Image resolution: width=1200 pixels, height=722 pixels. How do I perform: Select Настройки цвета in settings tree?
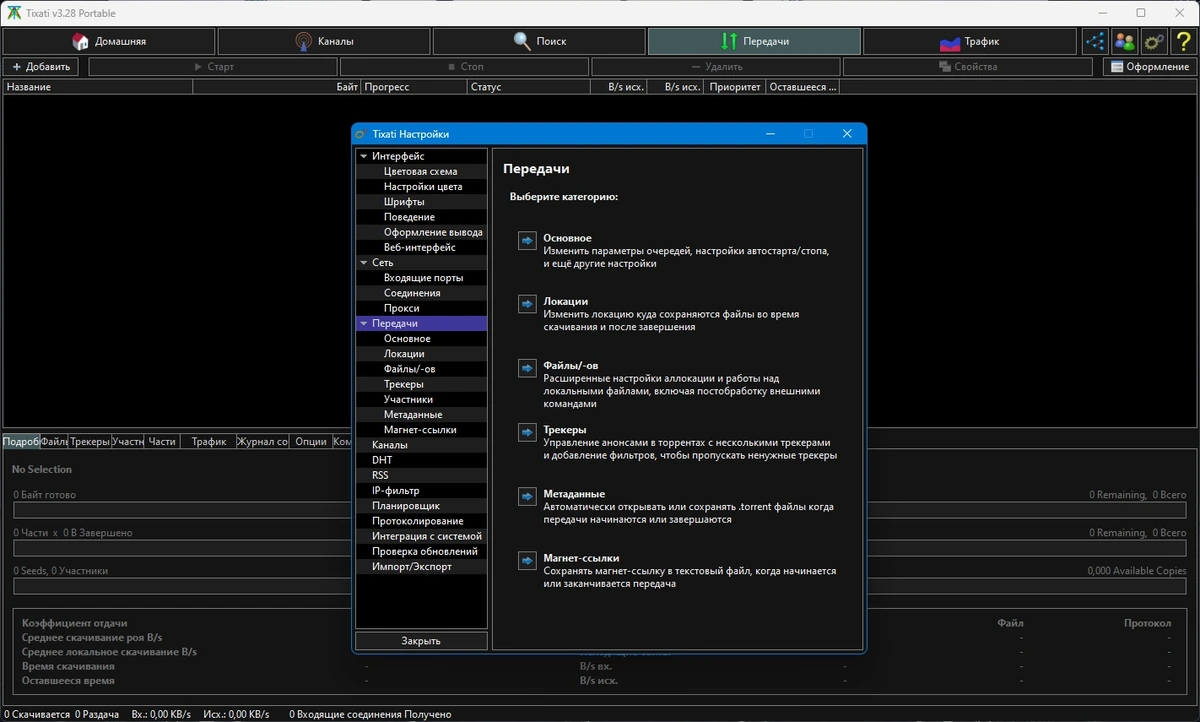tap(421, 187)
